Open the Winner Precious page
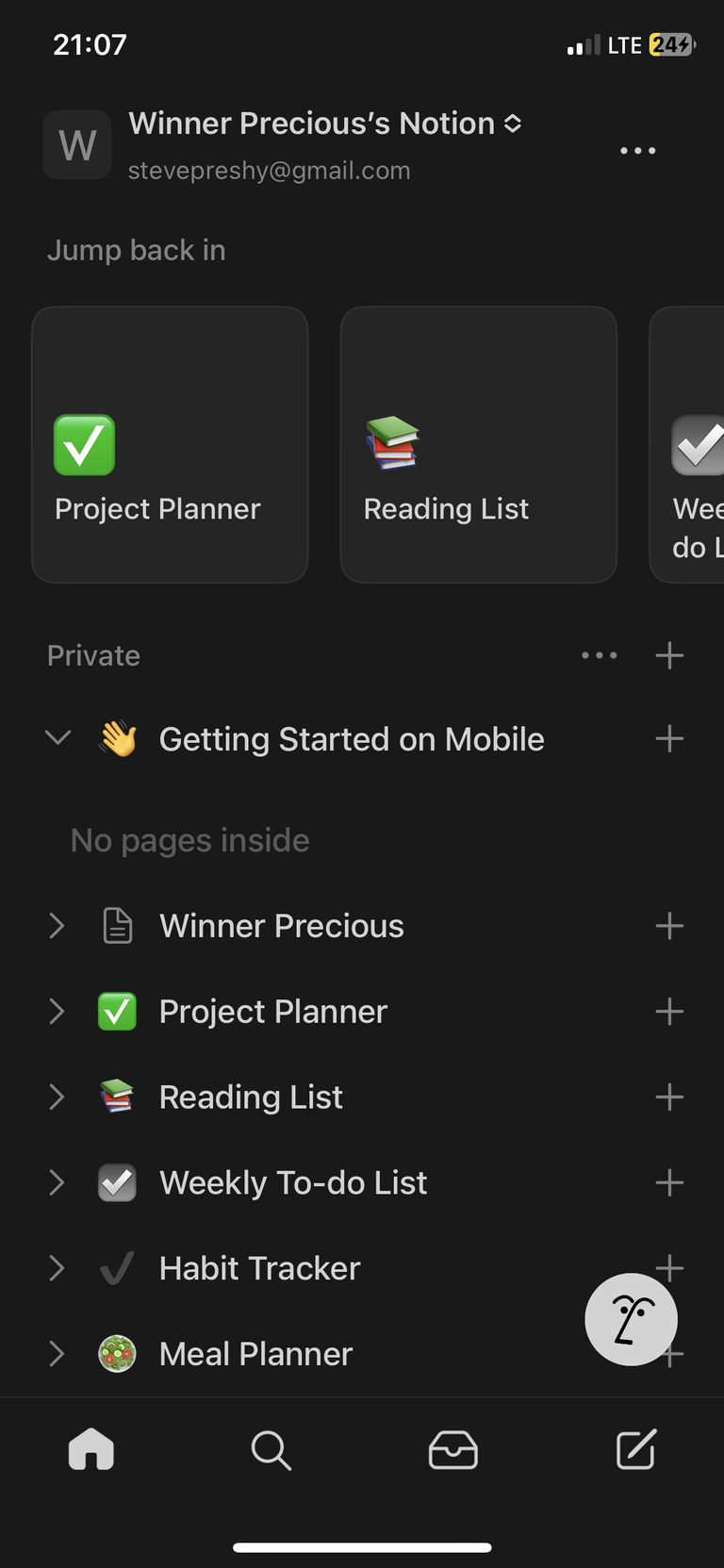The height and width of the screenshot is (1568, 724). click(x=281, y=926)
